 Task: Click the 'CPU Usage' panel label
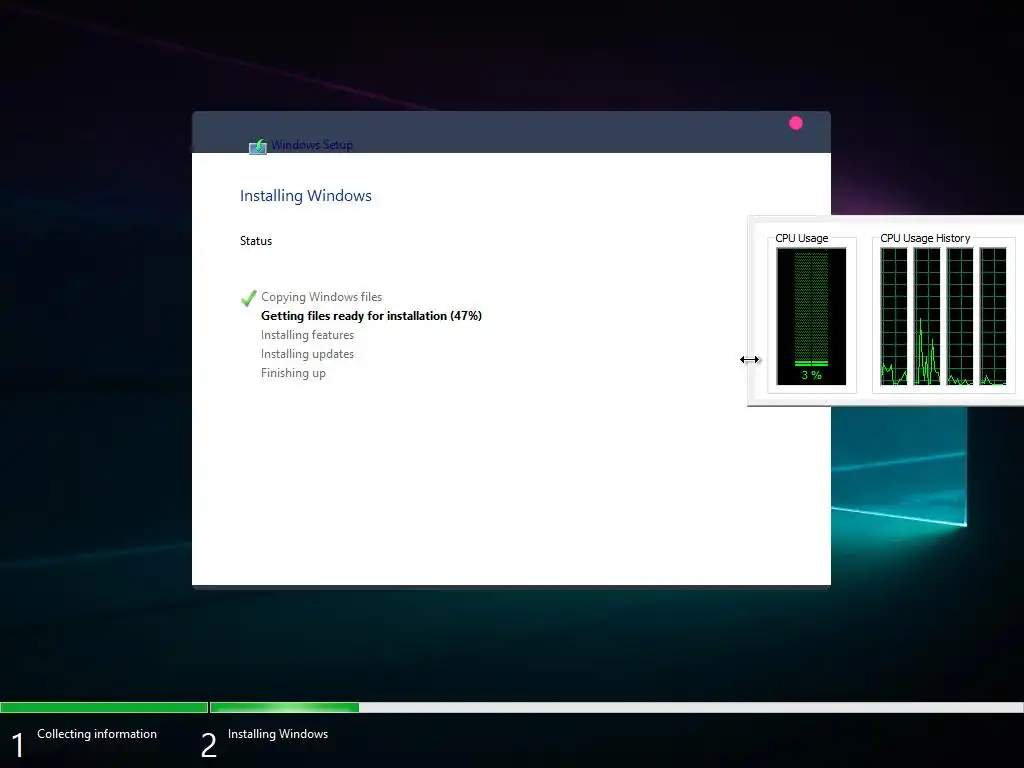(x=801, y=238)
